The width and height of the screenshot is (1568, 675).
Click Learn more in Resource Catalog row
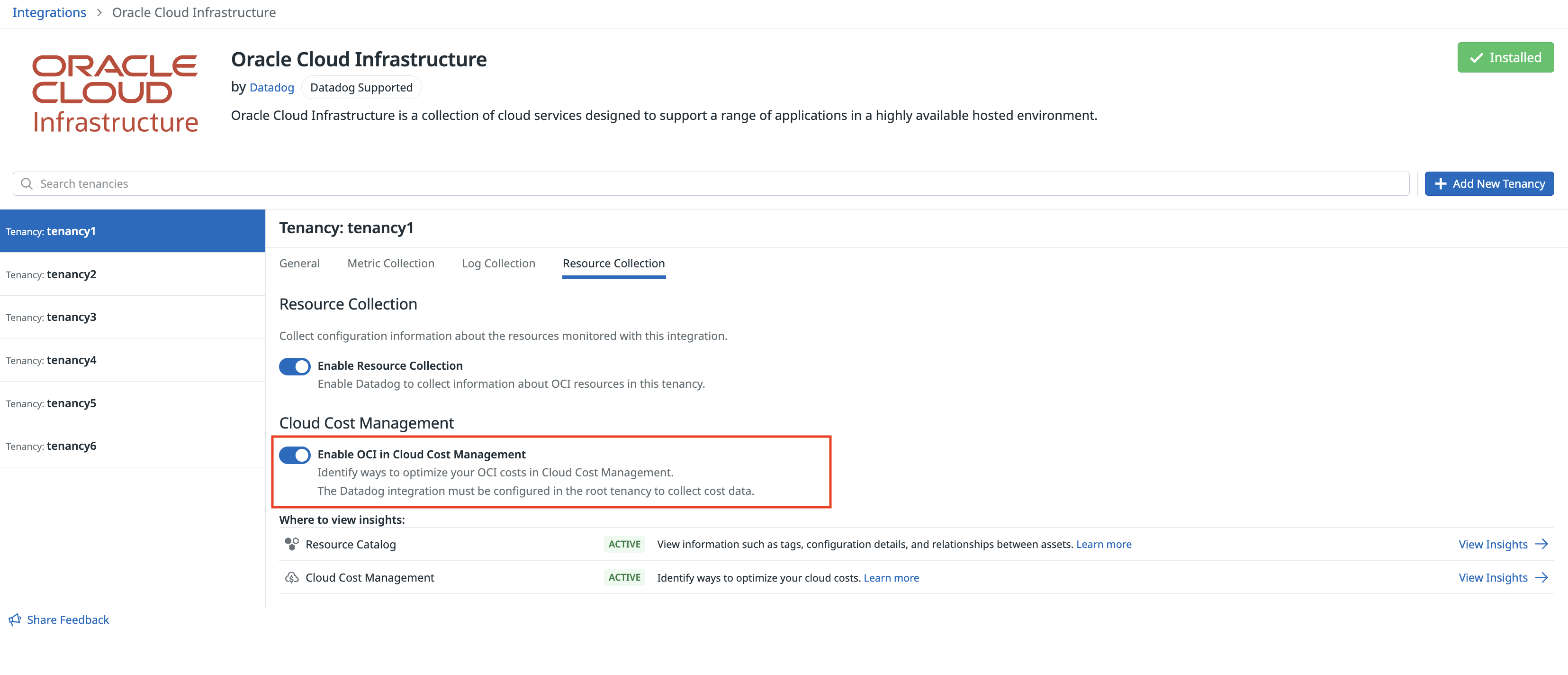(x=1104, y=544)
